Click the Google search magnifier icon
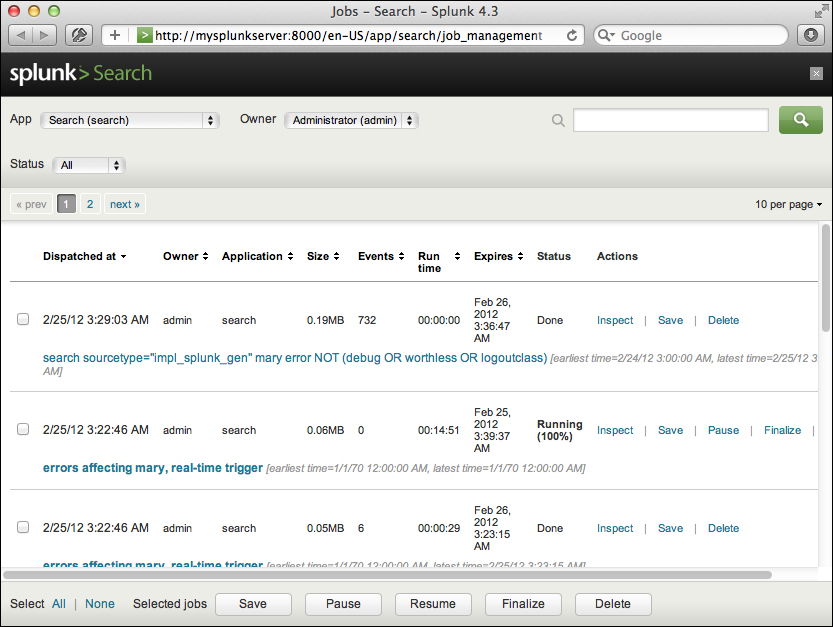 [x=605, y=36]
